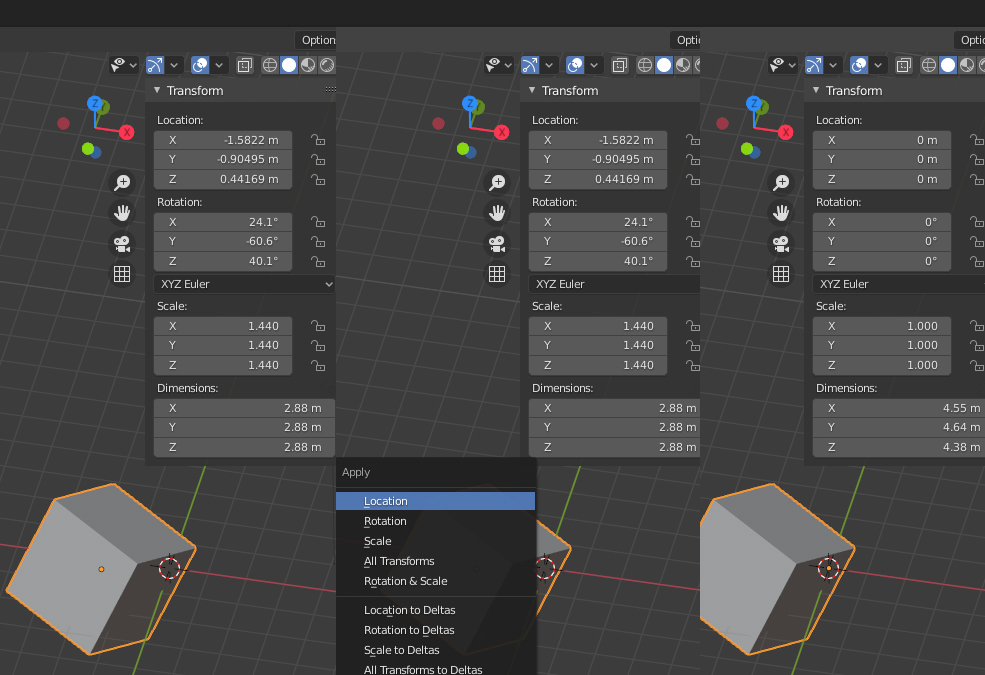This screenshot has height=675, width=985.
Task: Collapse the Transform panel in left viewport
Action: (x=158, y=90)
